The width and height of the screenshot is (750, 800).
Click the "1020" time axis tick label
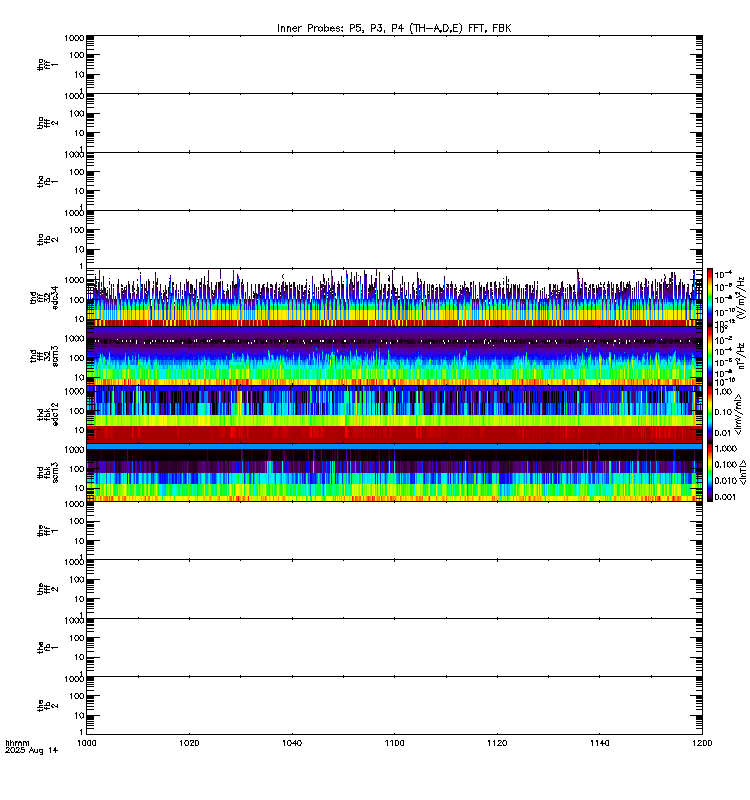[x=189, y=743]
